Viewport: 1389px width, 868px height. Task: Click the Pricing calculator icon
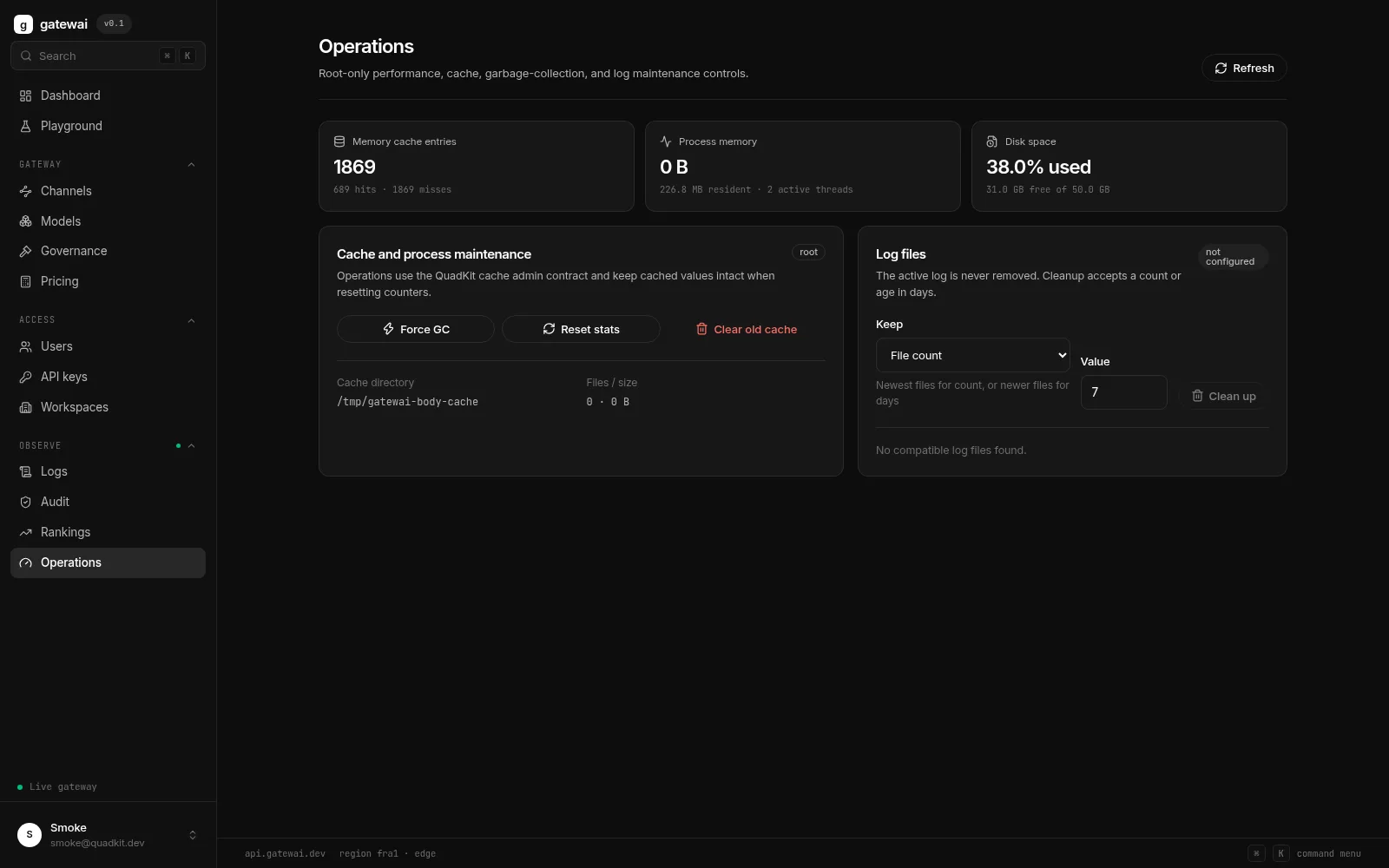25,281
